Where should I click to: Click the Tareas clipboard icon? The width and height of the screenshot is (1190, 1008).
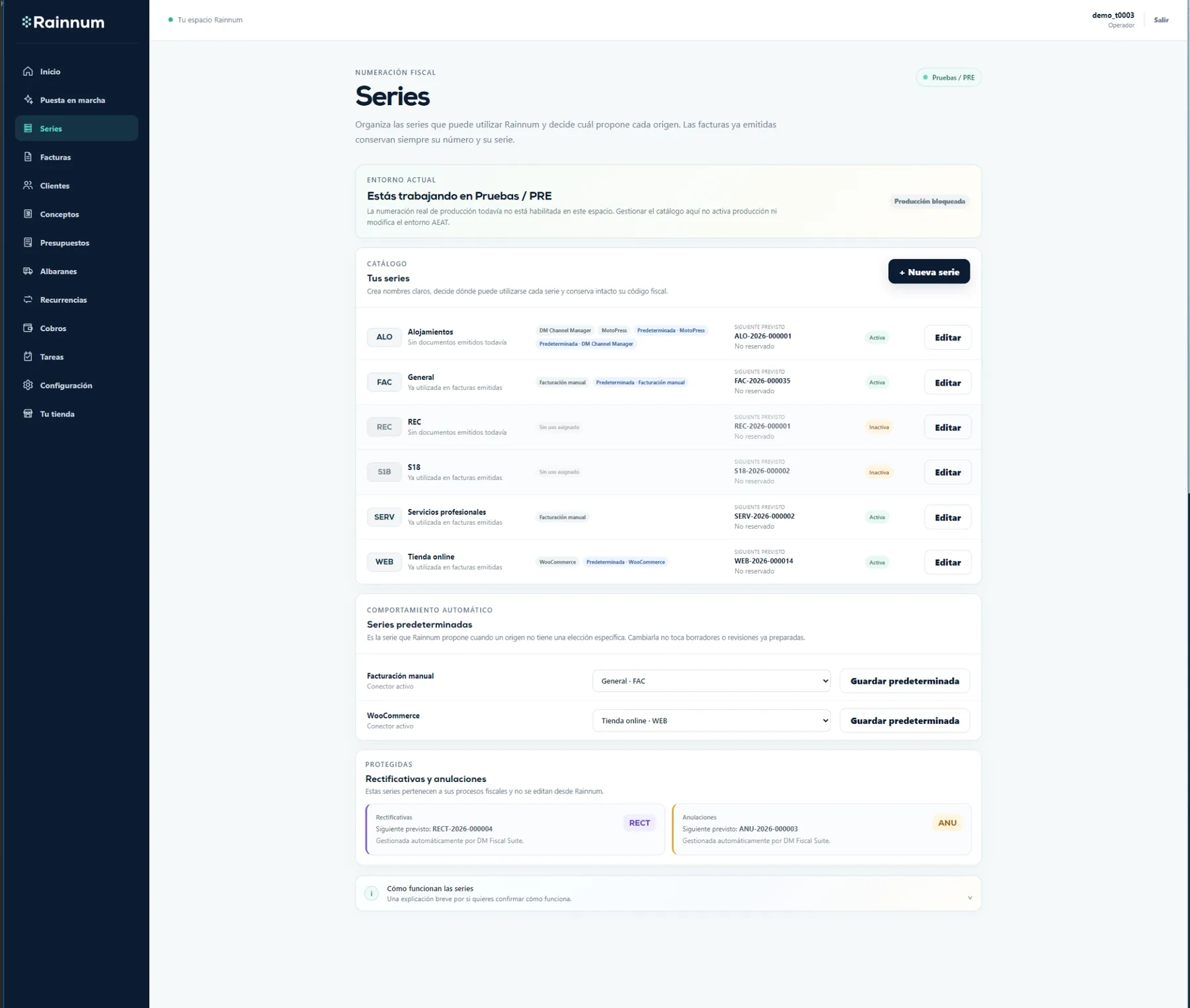(28, 356)
